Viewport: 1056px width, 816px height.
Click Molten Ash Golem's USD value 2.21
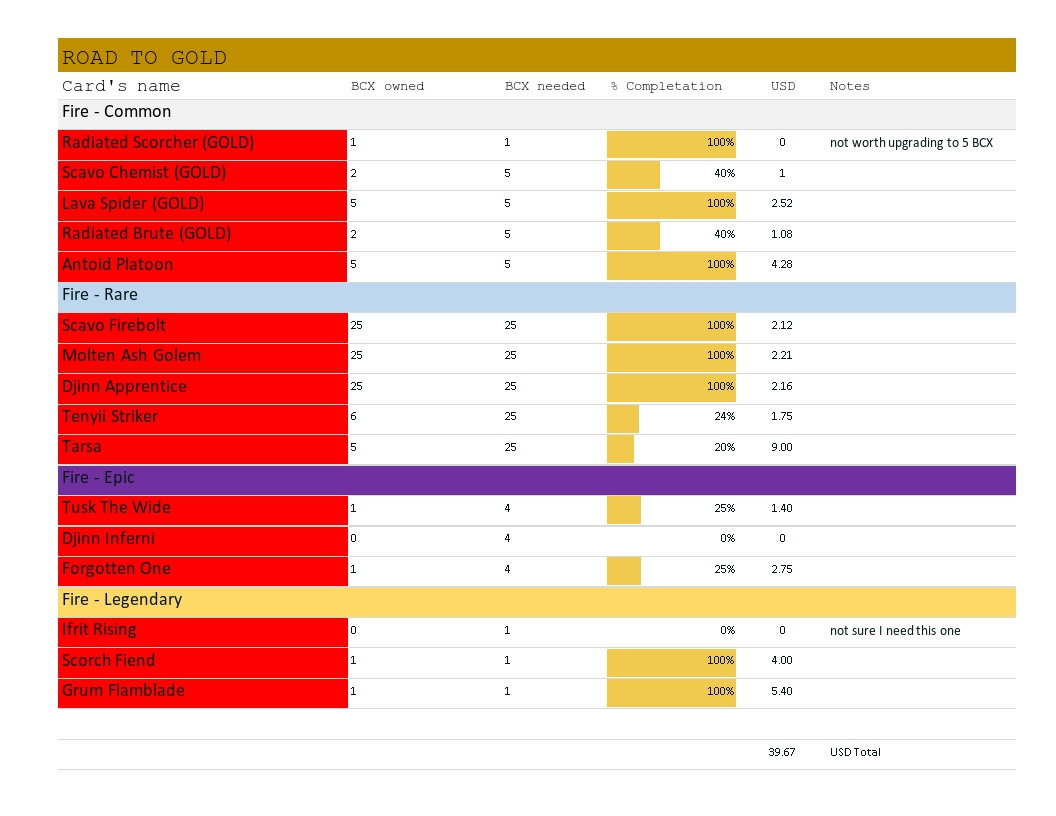point(782,355)
